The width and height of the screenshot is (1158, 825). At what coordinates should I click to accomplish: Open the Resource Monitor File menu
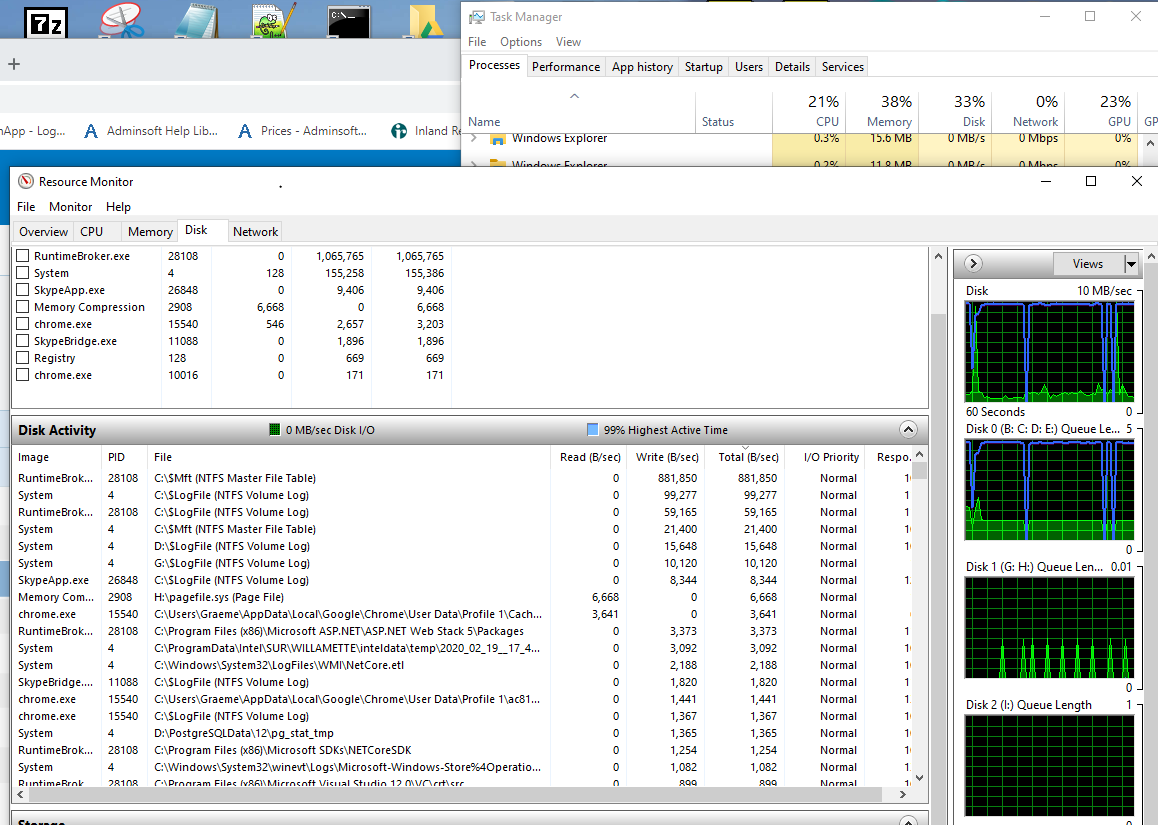coord(26,207)
